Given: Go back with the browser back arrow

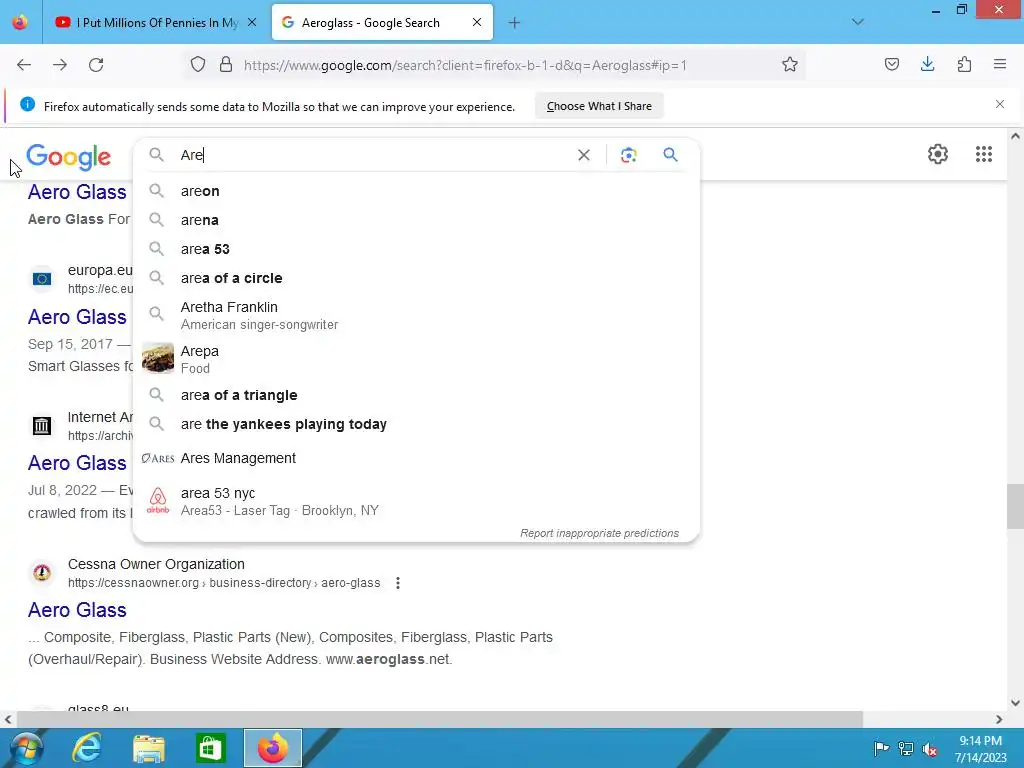Looking at the screenshot, I should pyautogui.click(x=24, y=65).
